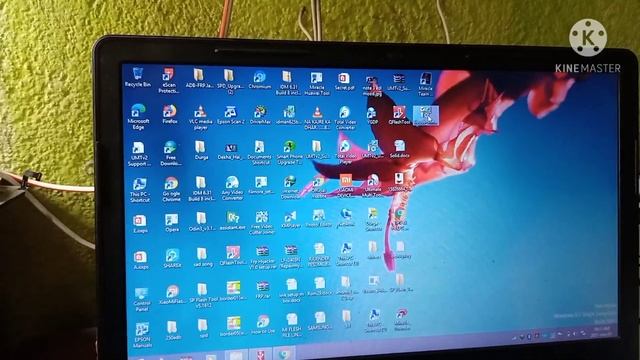Open Control Panel desktop icon

pyautogui.click(x=142, y=300)
